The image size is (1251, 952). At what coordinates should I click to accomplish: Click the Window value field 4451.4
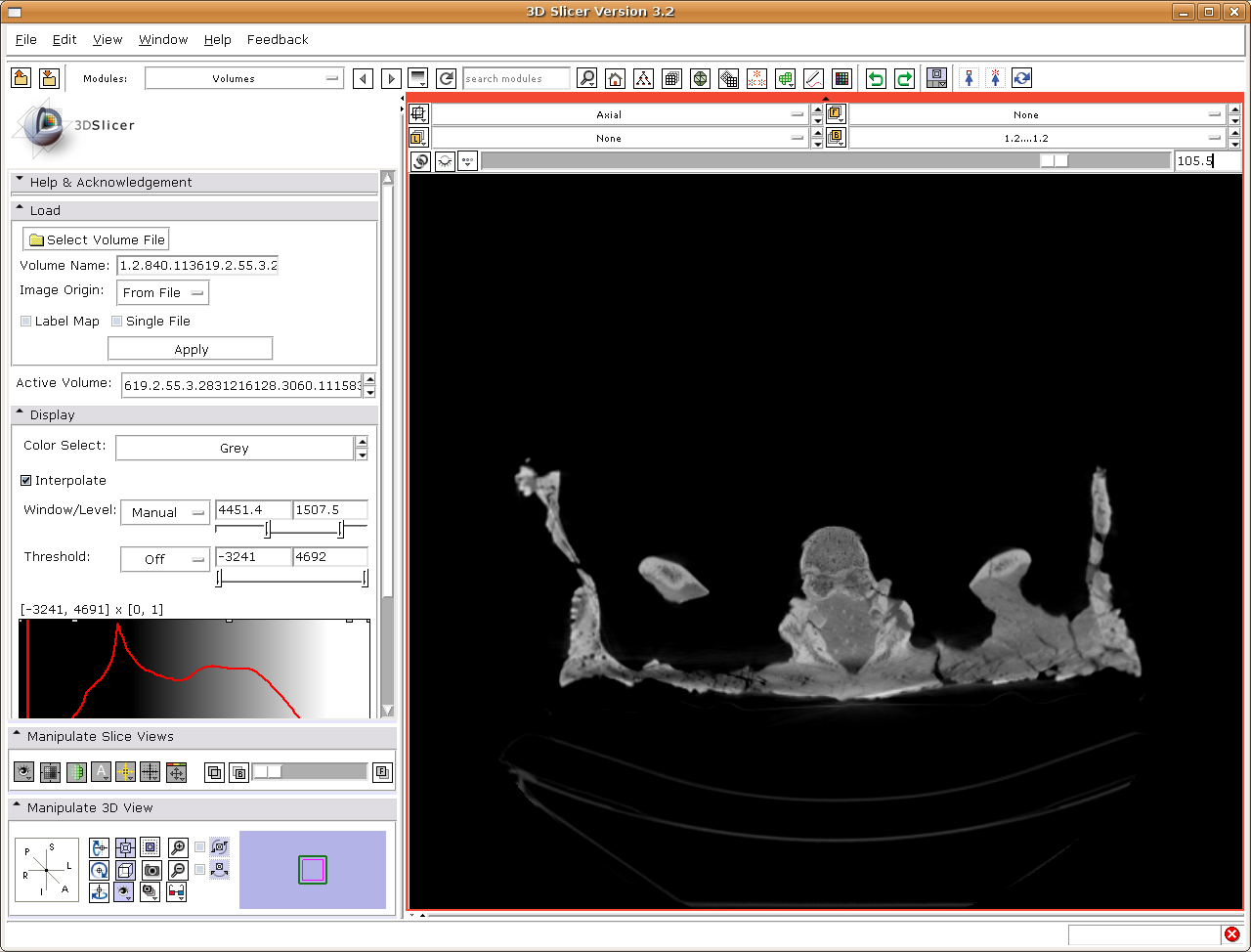[x=253, y=509]
